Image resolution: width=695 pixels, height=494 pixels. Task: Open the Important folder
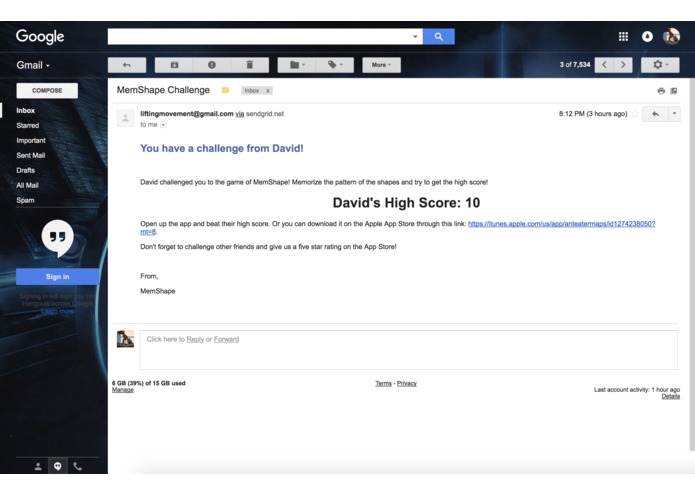31,140
